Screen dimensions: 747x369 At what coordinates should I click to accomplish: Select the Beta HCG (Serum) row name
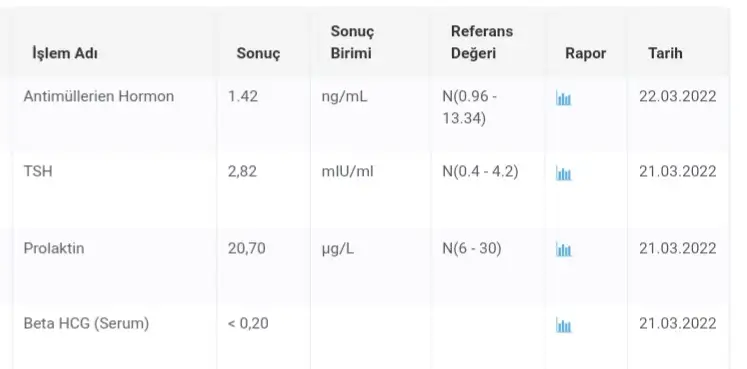click(x=86, y=323)
